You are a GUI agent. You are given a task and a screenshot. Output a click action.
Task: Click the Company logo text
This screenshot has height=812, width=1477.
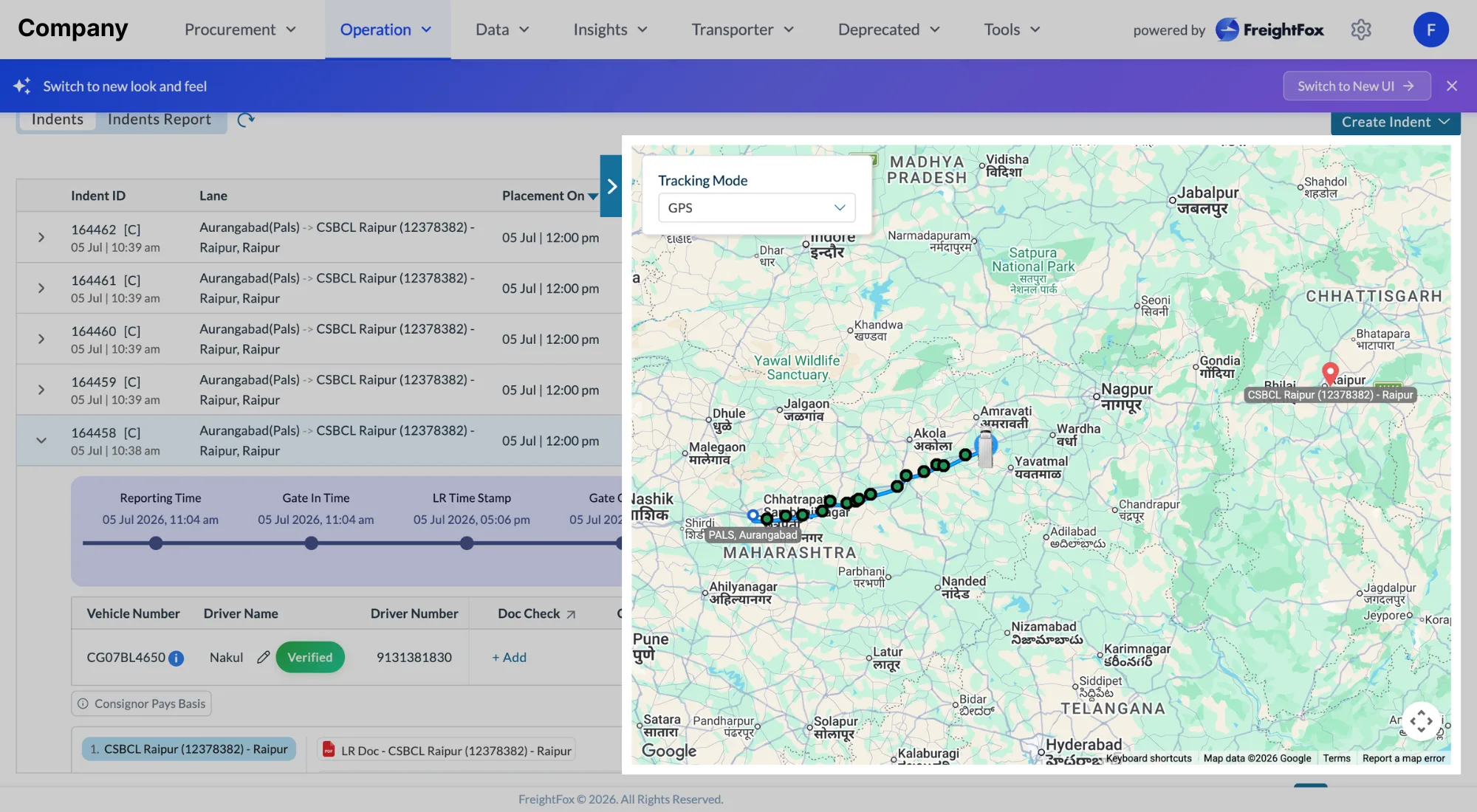(73, 28)
